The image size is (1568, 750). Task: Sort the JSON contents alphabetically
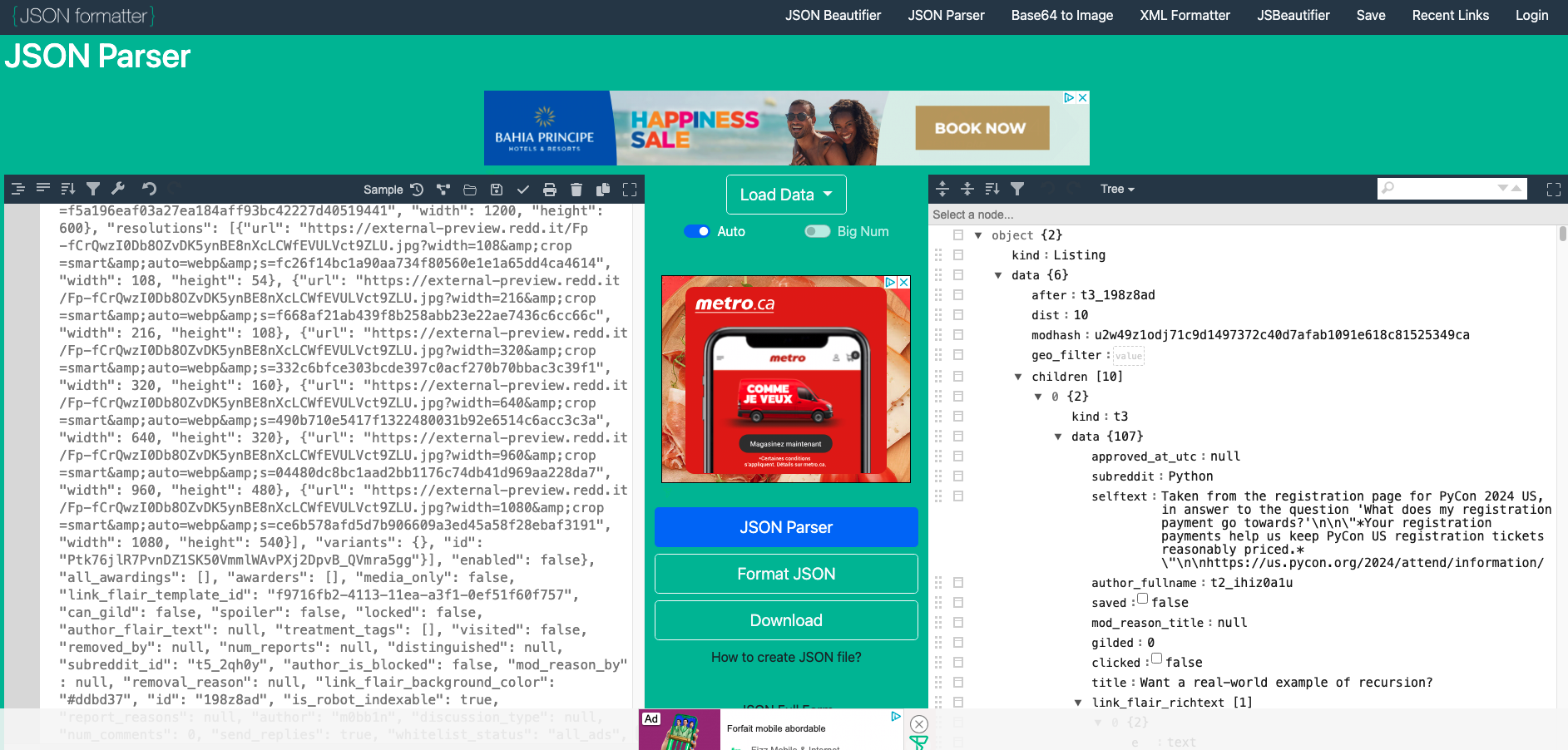pyautogui.click(x=68, y=189)
